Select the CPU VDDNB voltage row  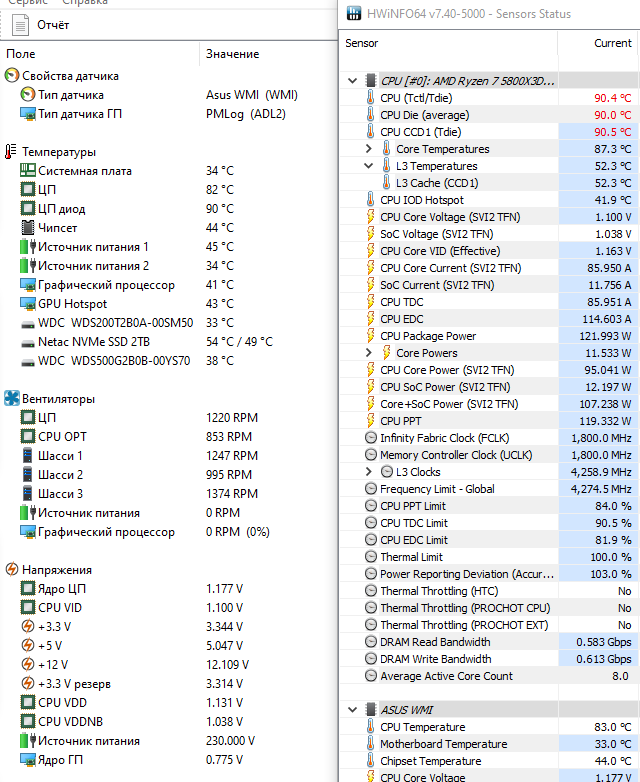coord(170,722)
